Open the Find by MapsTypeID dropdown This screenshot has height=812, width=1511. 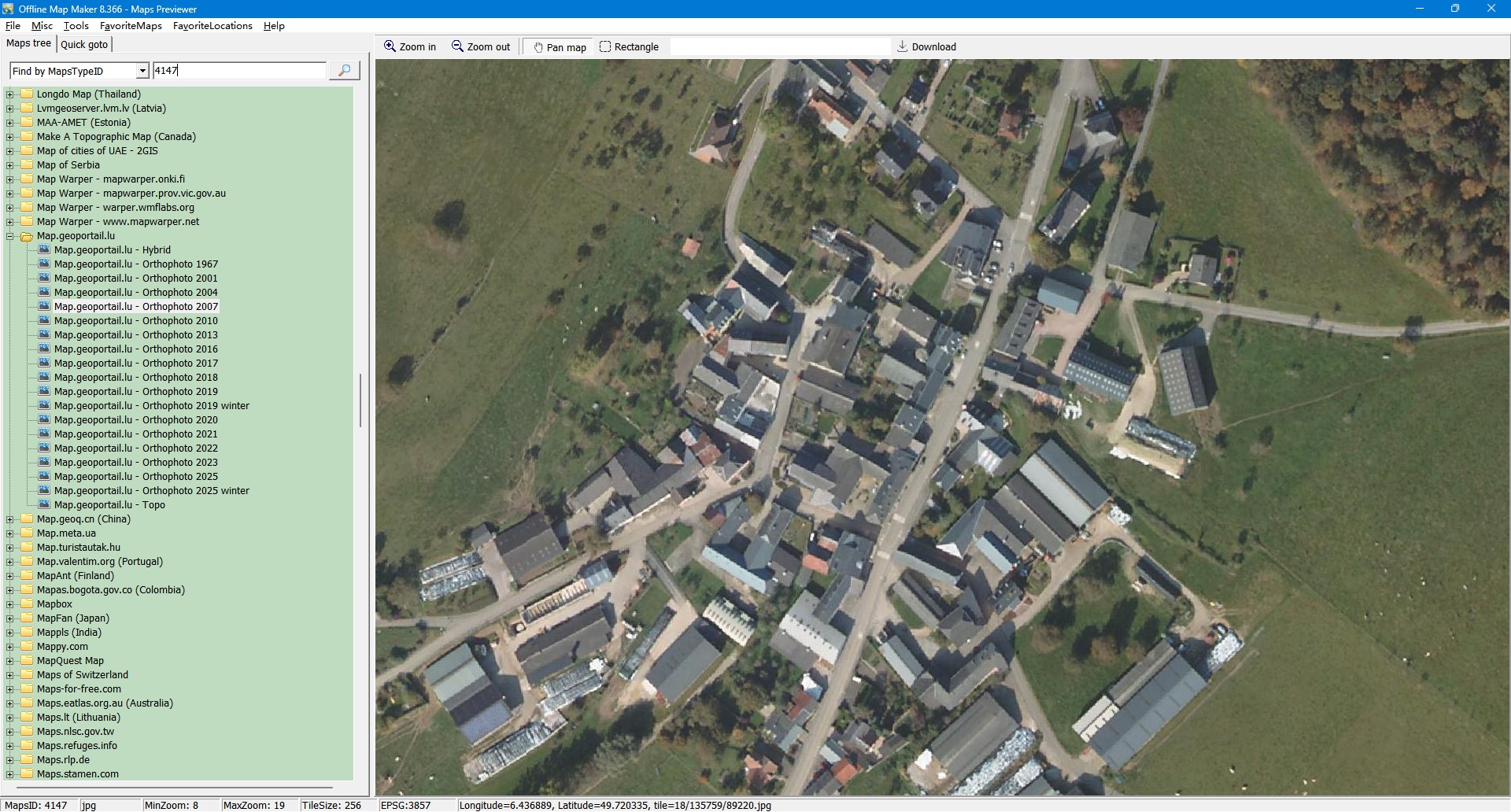coord(142,71)
